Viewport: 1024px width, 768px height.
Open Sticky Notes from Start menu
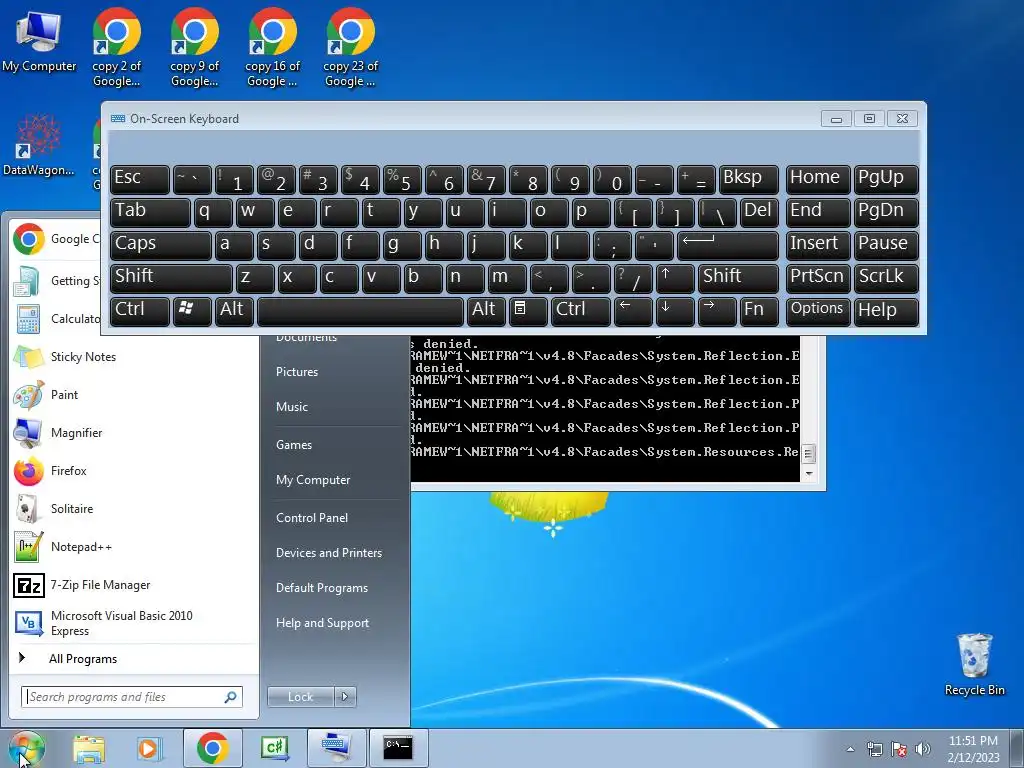[x=83, y=357]
